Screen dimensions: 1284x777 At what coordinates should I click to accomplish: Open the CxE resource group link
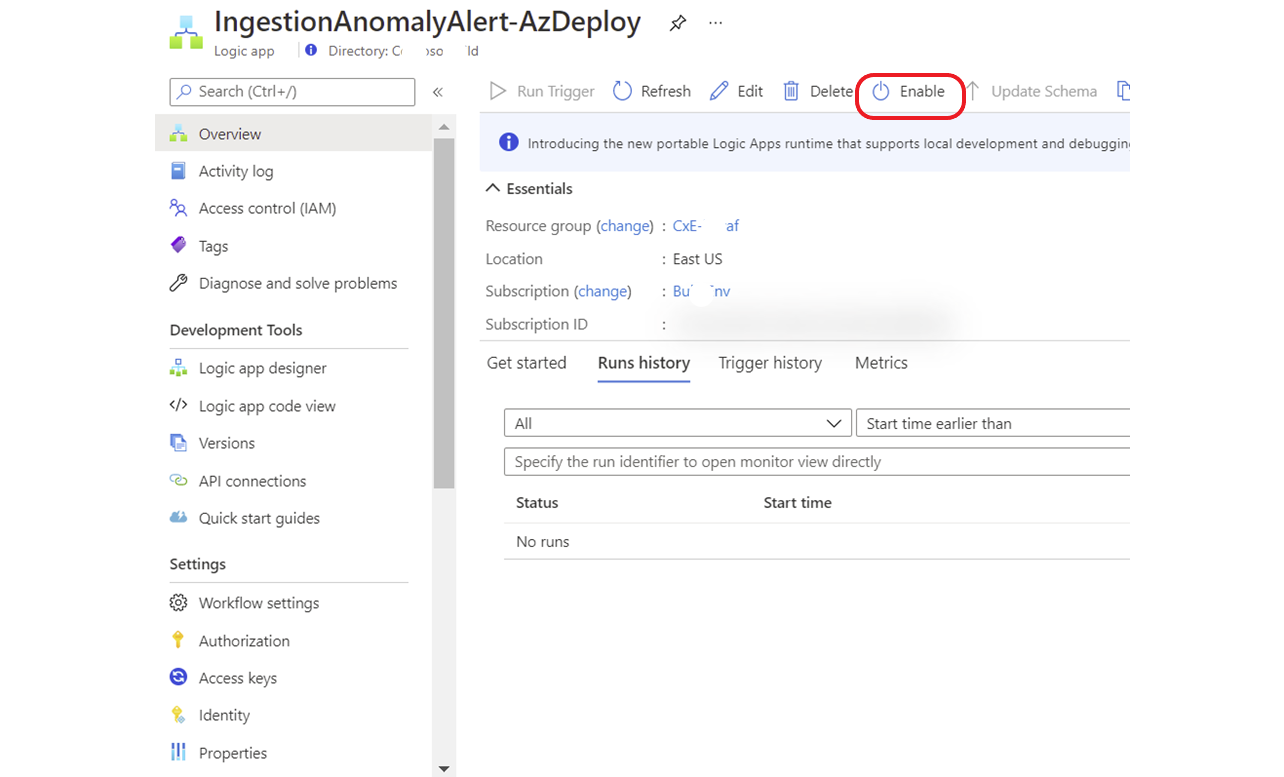pos(706,226)
